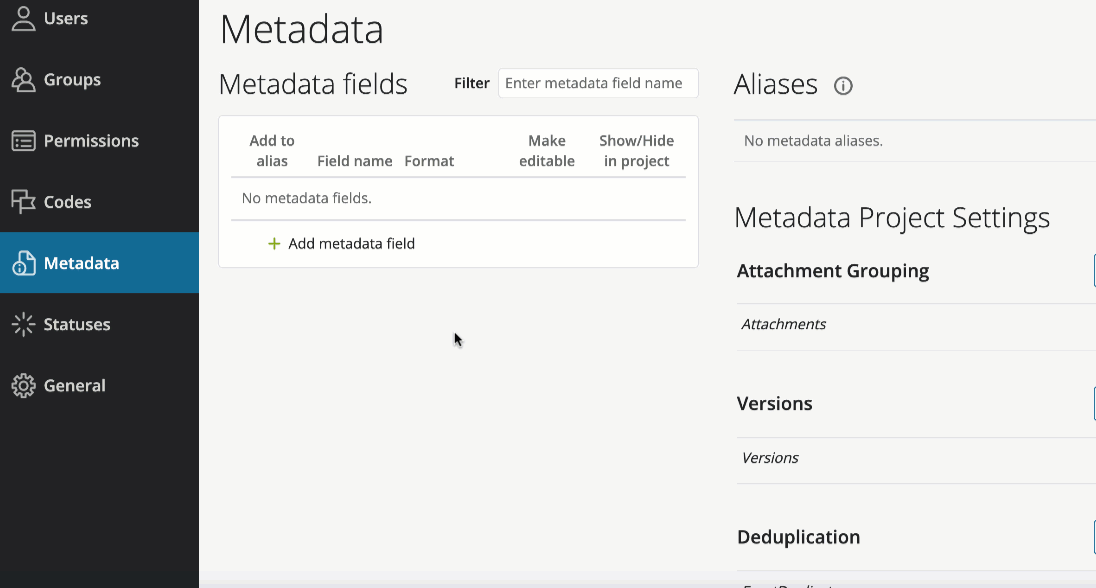Click the Aliases info icon
The image size is (1096, 588).
coord(843,86)
